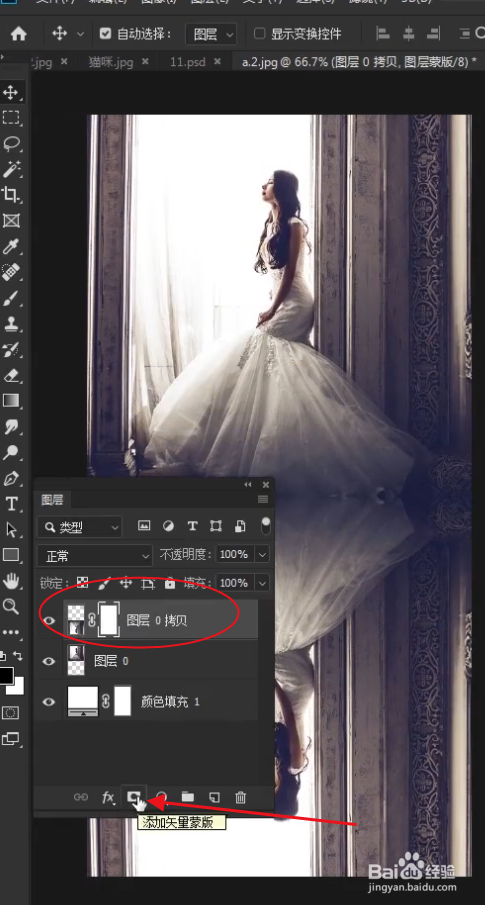The image size is (485, 905).
Task: Filter layers for type layers
Action: (x=192, y=525)
